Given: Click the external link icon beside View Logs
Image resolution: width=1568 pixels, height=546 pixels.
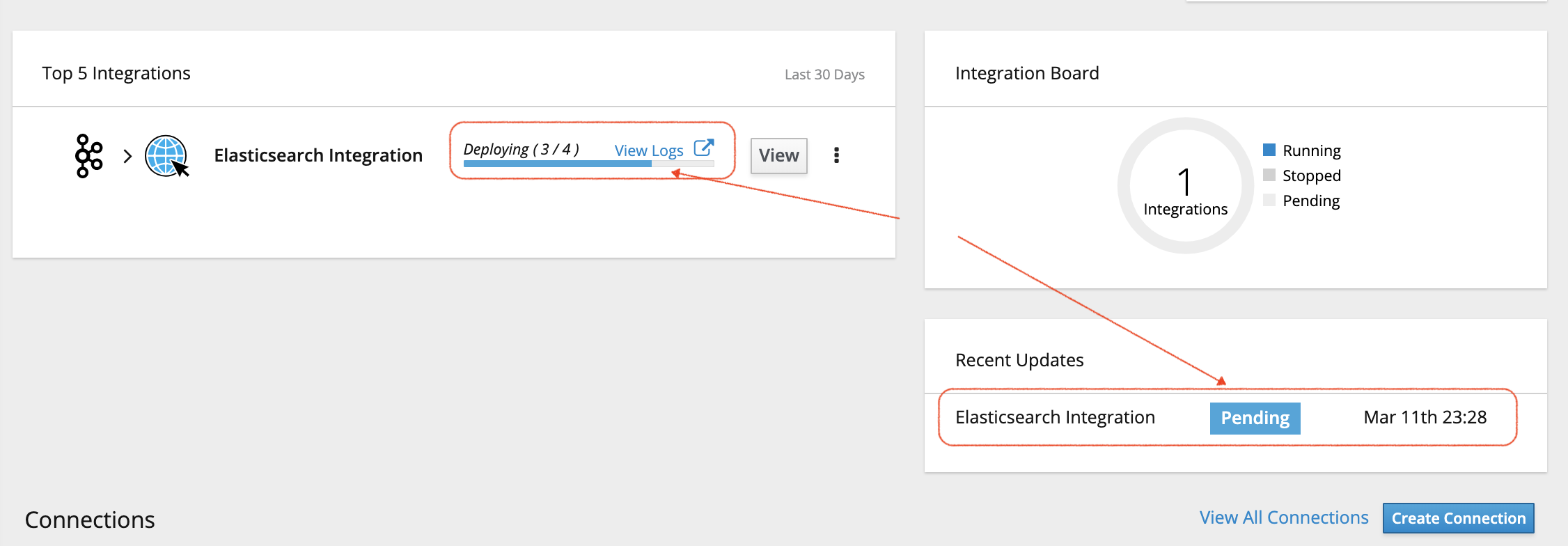Looking at the screenshot, I should tap(704, 148).
